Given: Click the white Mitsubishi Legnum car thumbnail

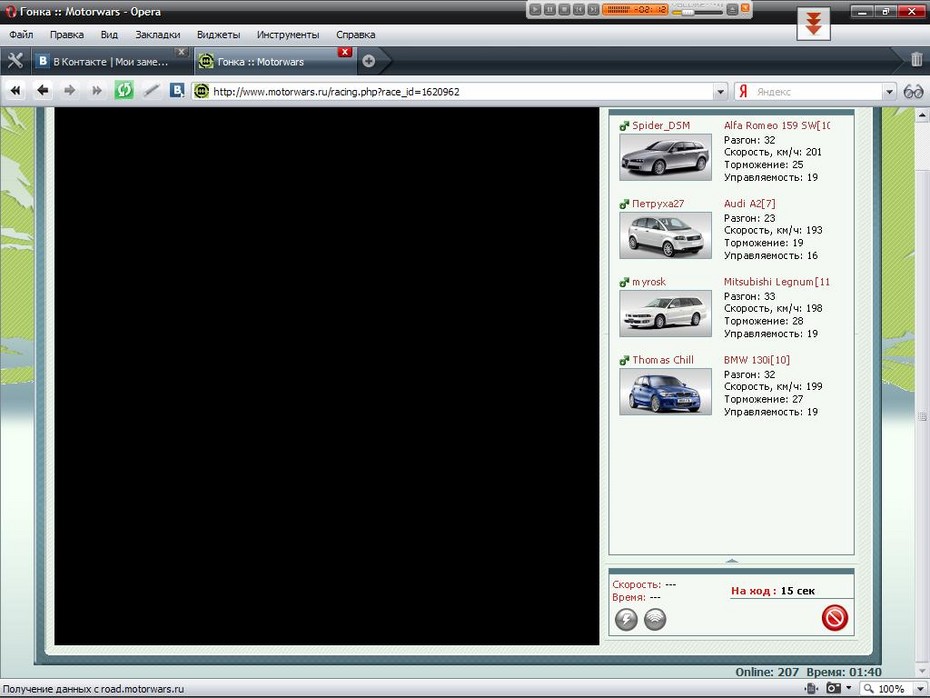Looking at the screenshot, I should [665, 313].
